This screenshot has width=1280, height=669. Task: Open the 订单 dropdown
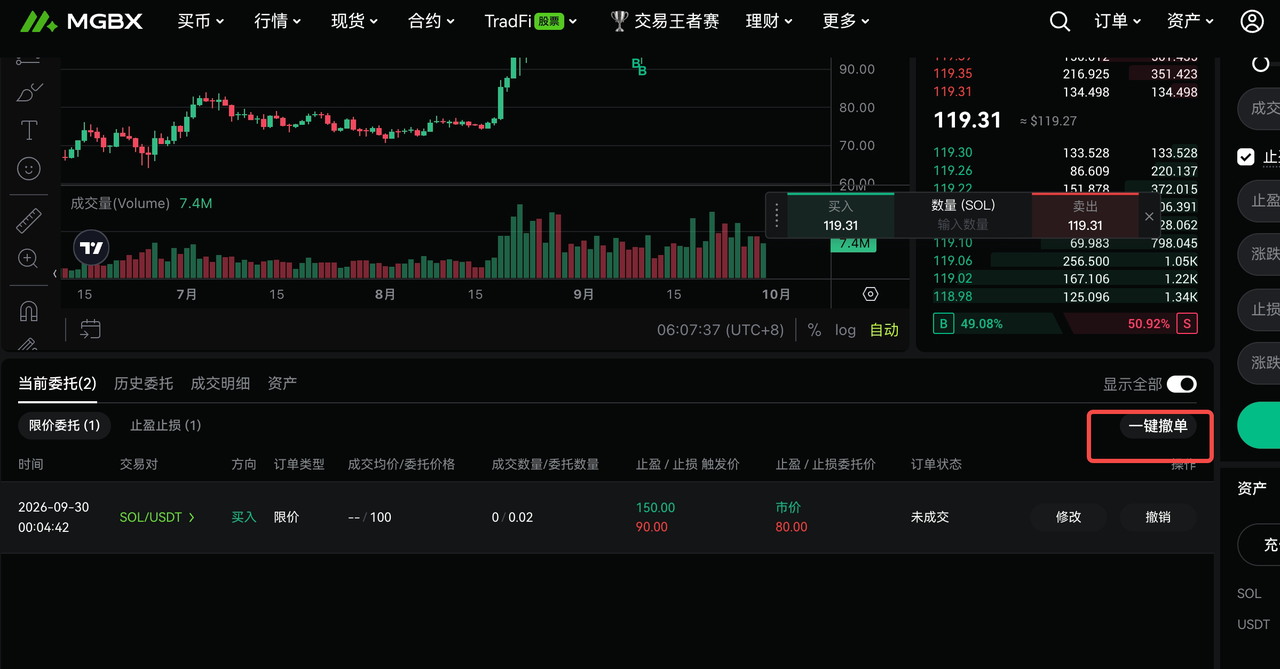pyautogui.click(x=1118, y=21)
